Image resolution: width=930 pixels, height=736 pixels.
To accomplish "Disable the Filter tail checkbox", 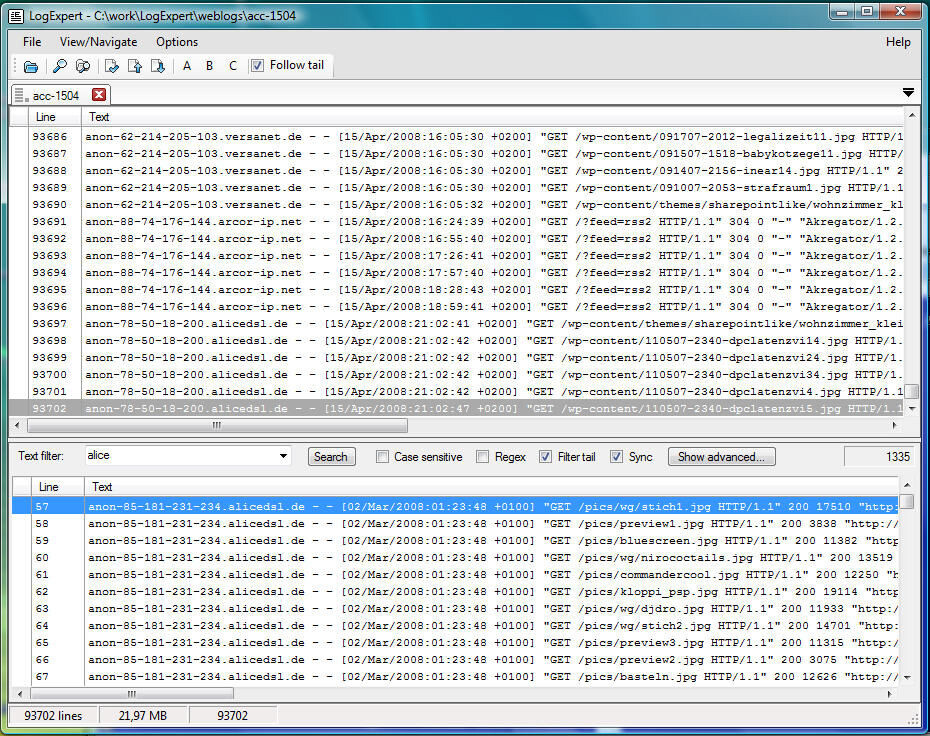I will click(545, 457).
